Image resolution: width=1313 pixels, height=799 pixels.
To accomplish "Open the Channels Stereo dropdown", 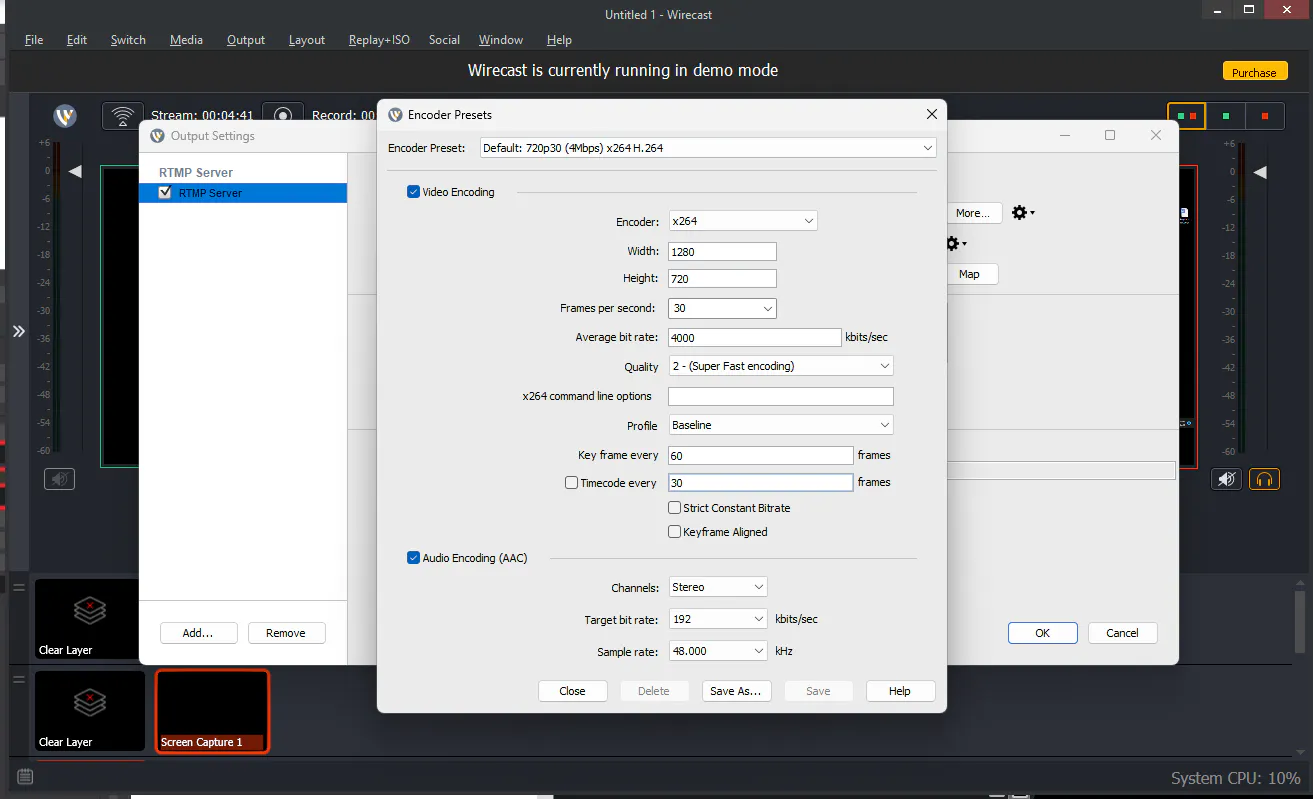I will [718, 587].
